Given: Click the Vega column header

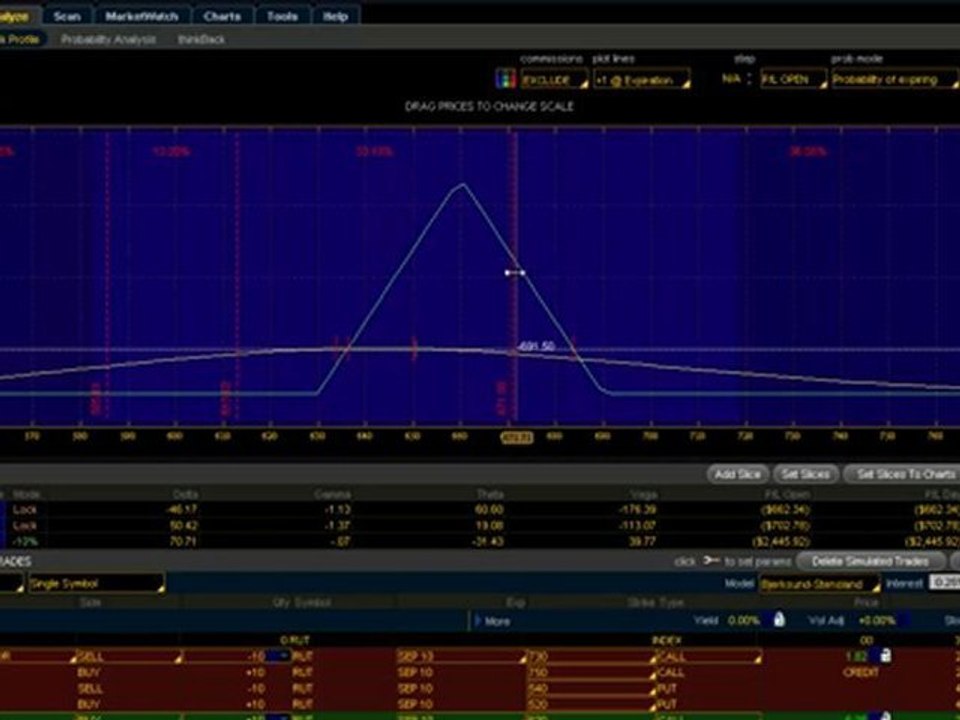Looking at the screenshot, I should coord(643,494).
